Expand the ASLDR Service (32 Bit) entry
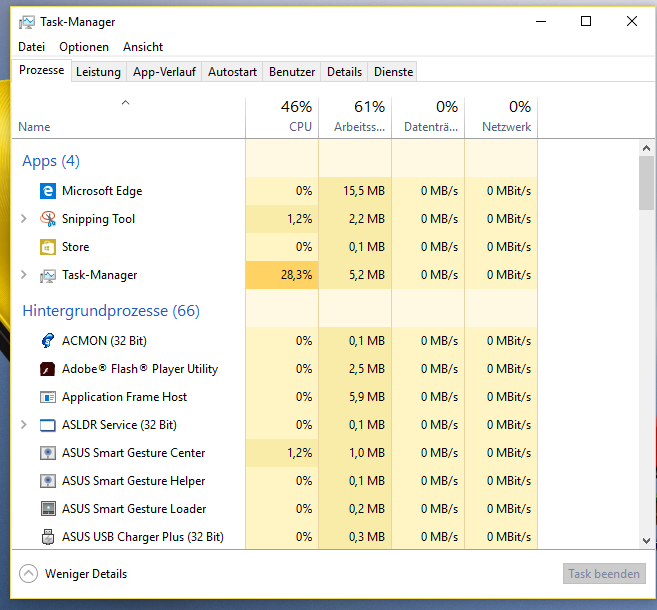Screen dimensions: 657x610 coord(24,425)
